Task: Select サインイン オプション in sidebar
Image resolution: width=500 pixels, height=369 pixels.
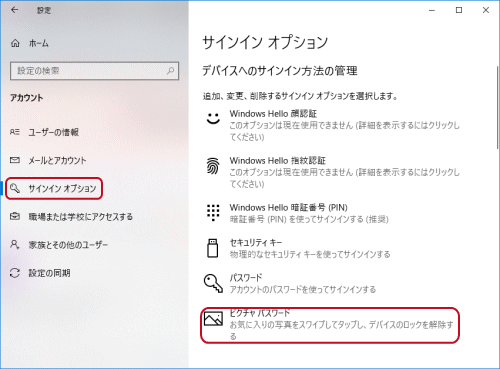Action: coord(54,188)
